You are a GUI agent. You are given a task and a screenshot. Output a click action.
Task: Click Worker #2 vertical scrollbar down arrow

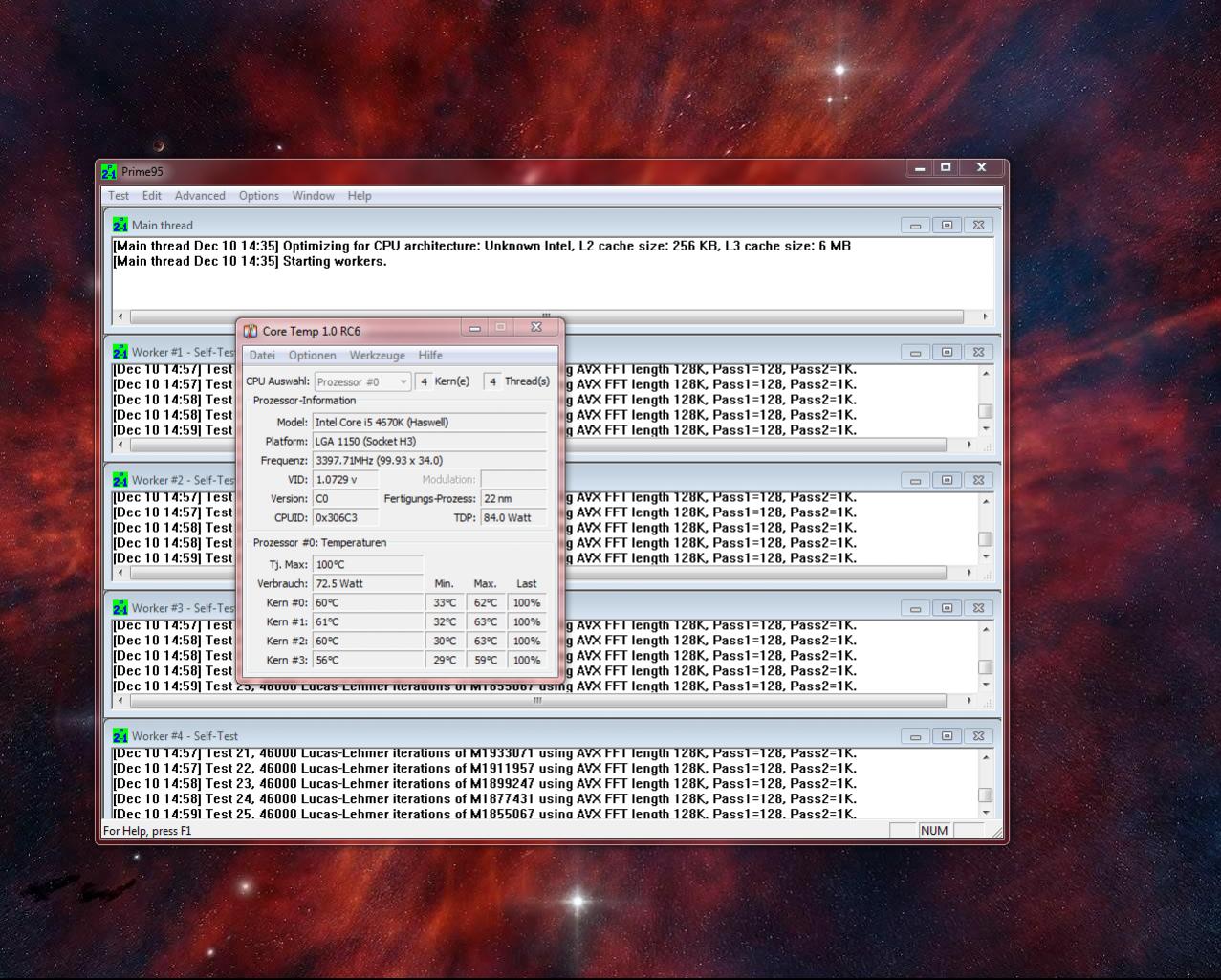(x=986, y=556)
